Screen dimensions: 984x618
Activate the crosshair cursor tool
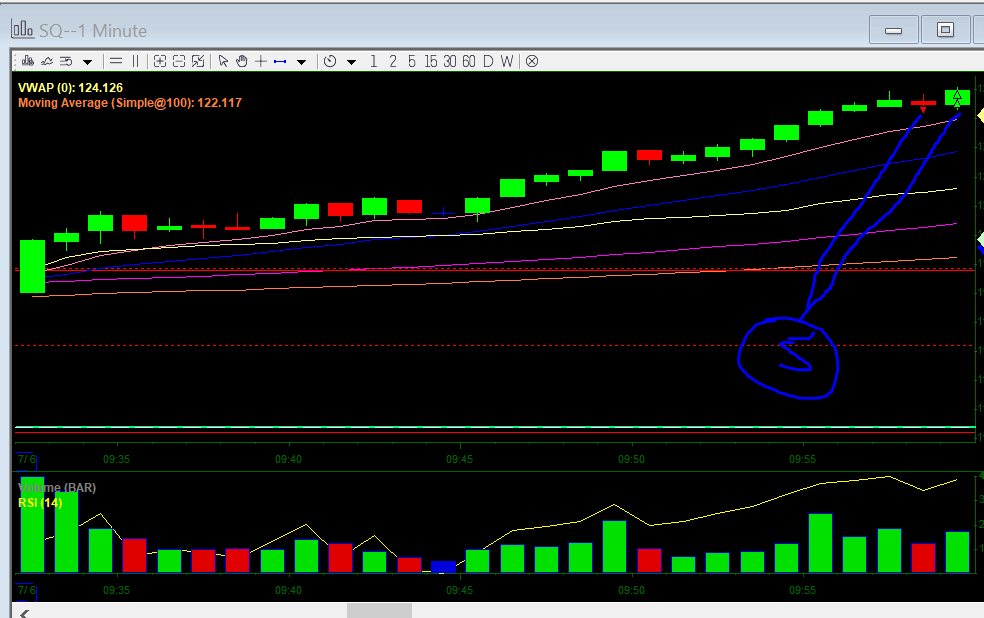point(260,61)
